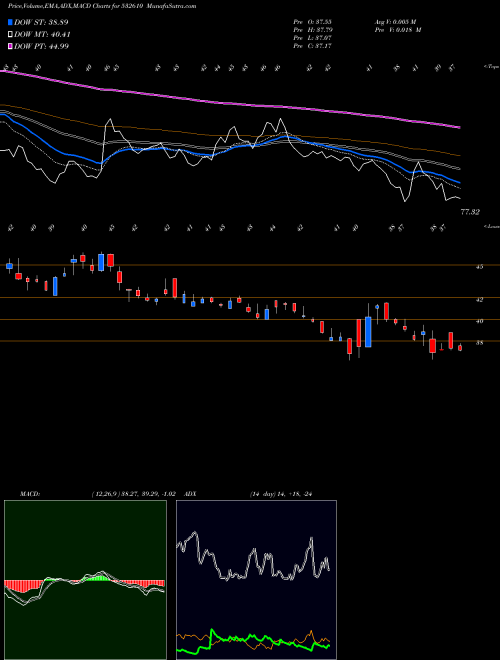Viewport: 500px width, 660px height.
Task: Click the '<Tops' label at right edge
Action: 491,67
